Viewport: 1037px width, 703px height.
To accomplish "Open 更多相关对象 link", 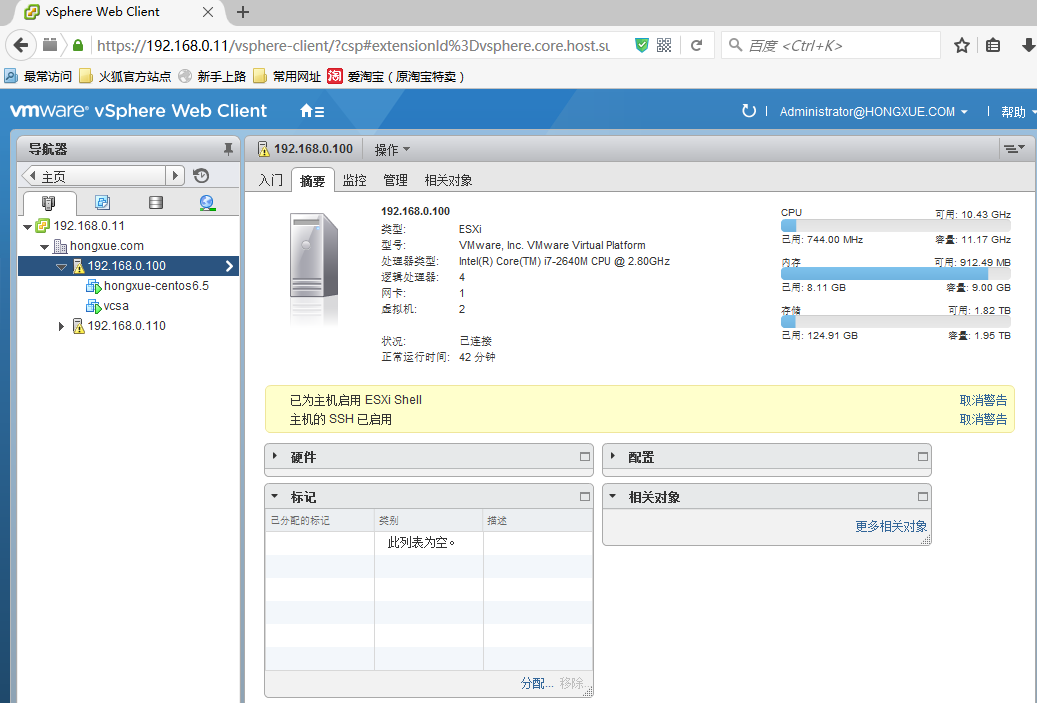I will (x=891, y=526).
